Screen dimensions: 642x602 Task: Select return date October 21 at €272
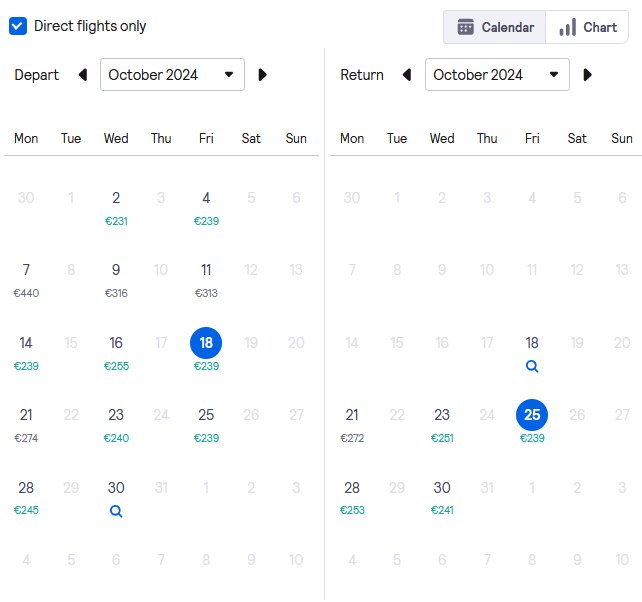(x=352, y=423)
